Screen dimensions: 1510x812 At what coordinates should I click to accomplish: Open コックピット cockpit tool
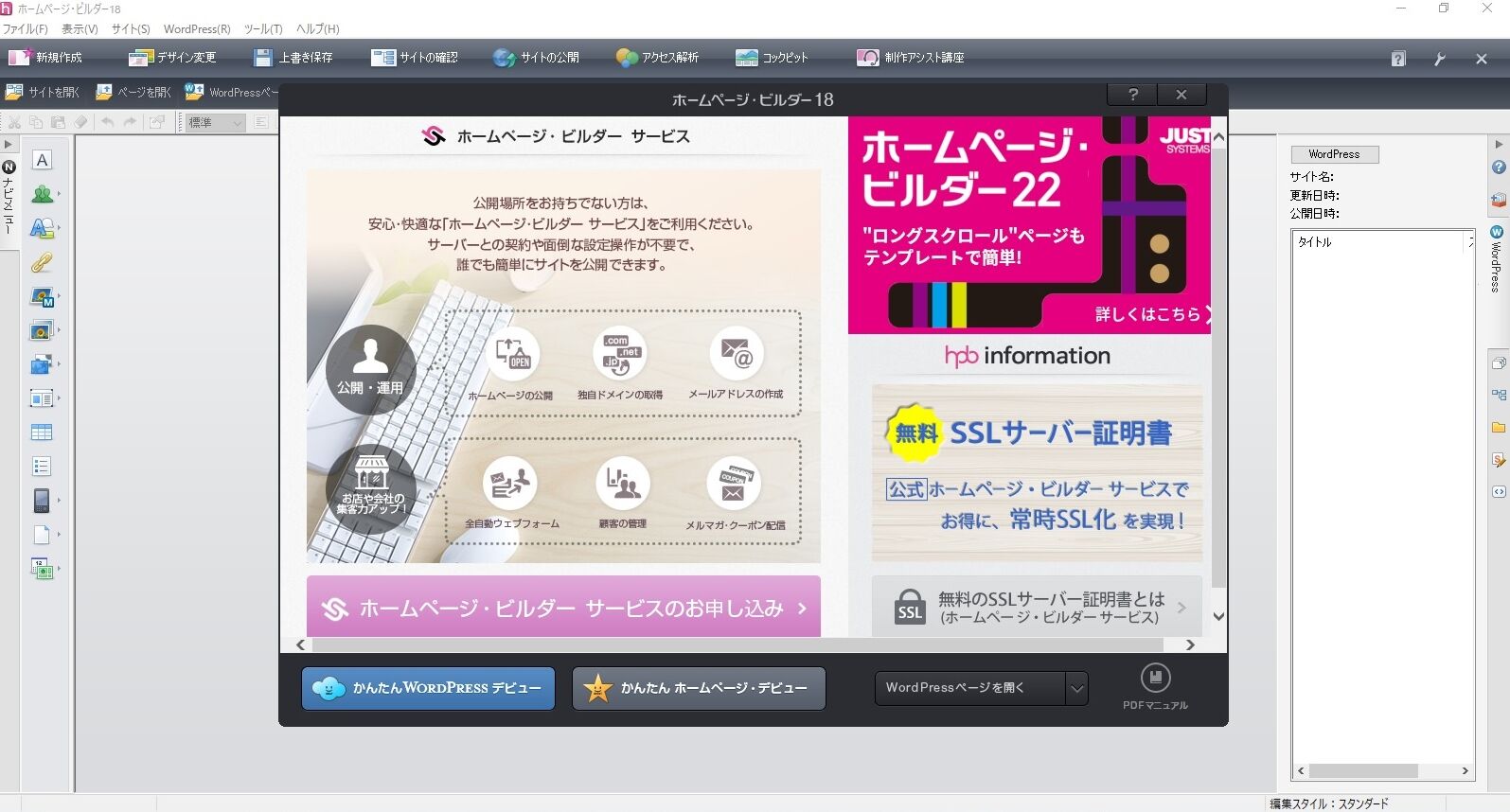(772, 58)
